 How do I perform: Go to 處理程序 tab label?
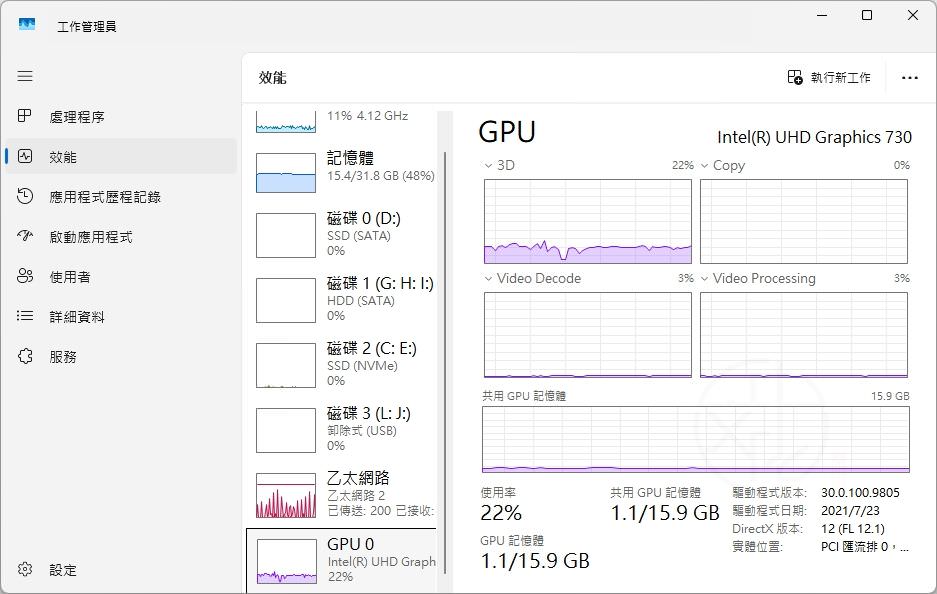point(77,117)
